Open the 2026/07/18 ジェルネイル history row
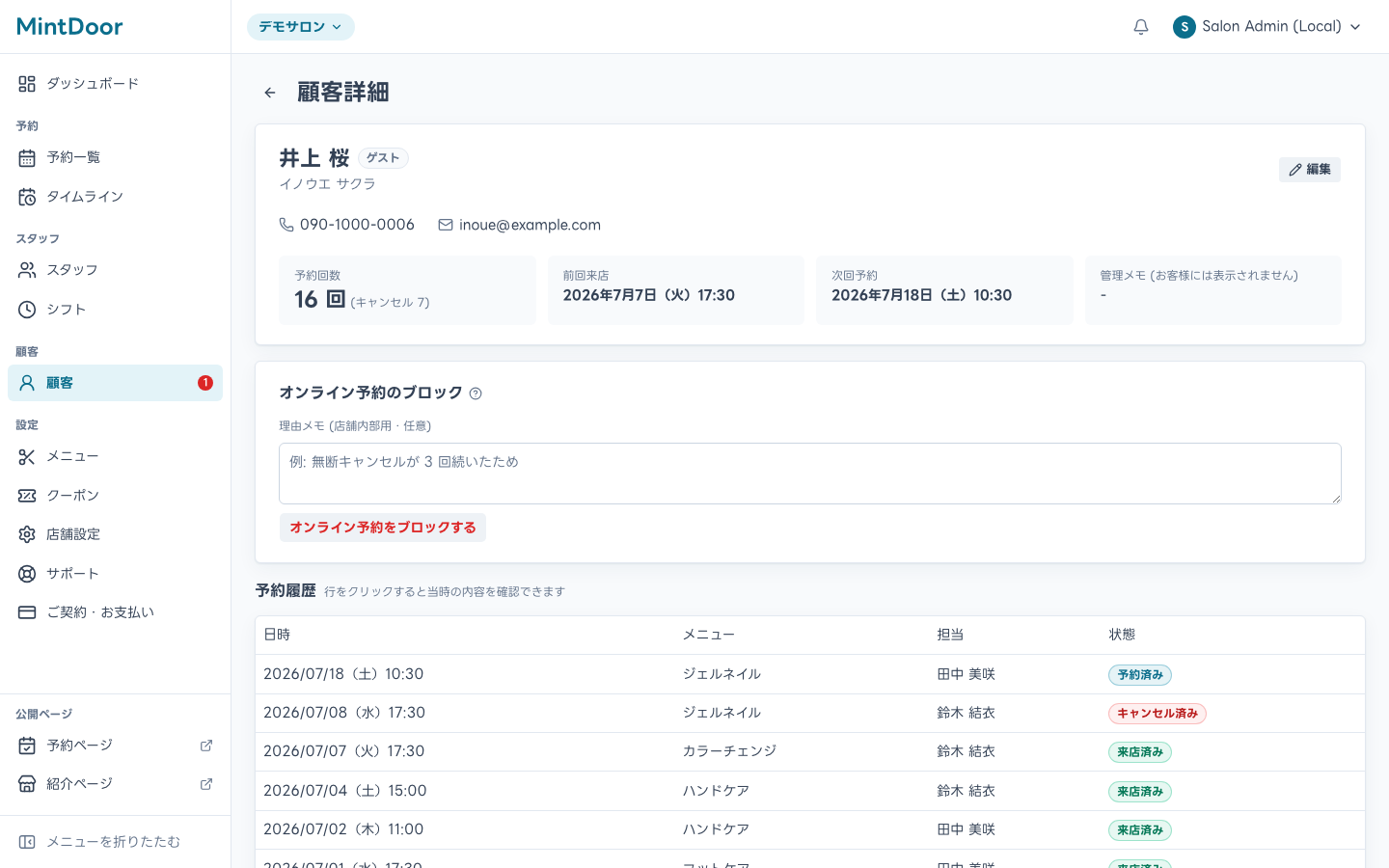This screenshot has height=868, width=1389. tap(810, 674)
